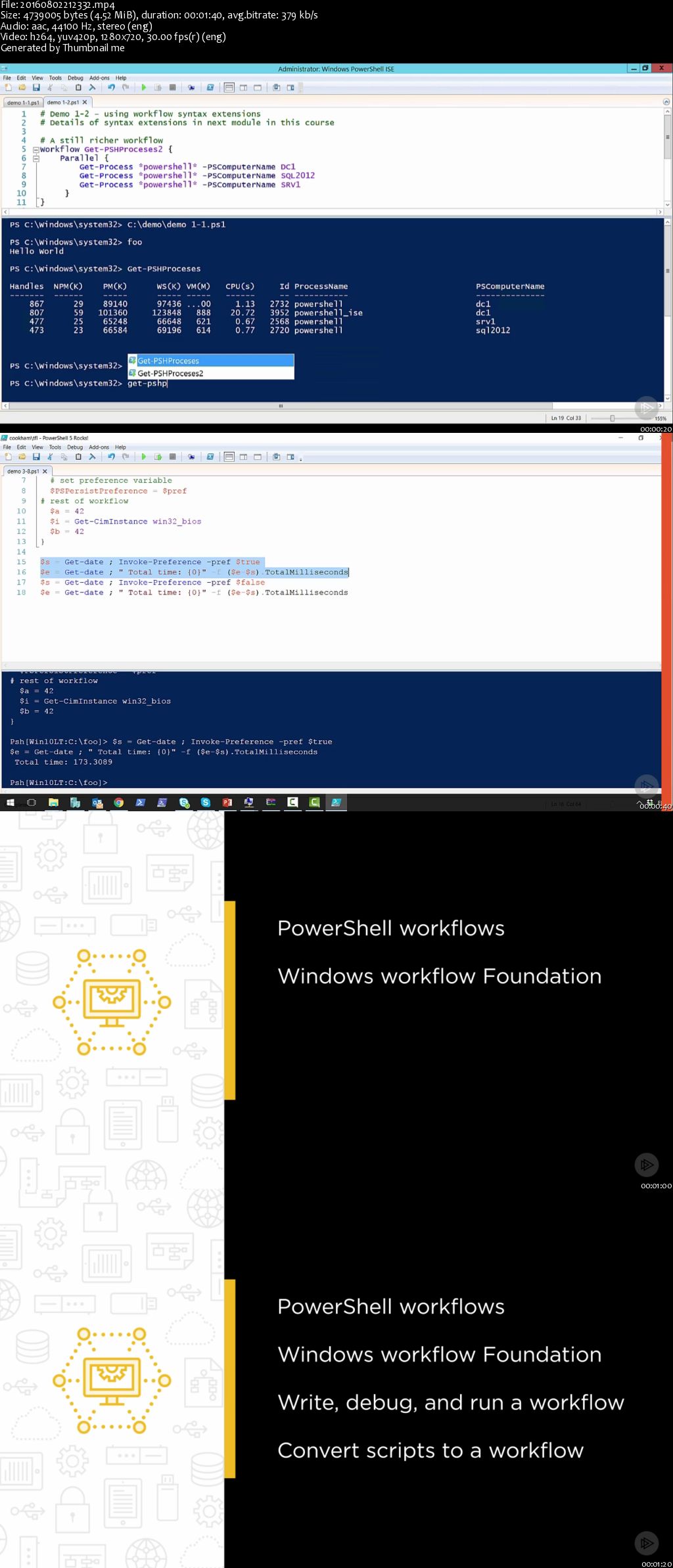Screen dimensions: 673x1568
Task: Close the demo 1-2.ps1 tab
Action: tap(85, 102)
